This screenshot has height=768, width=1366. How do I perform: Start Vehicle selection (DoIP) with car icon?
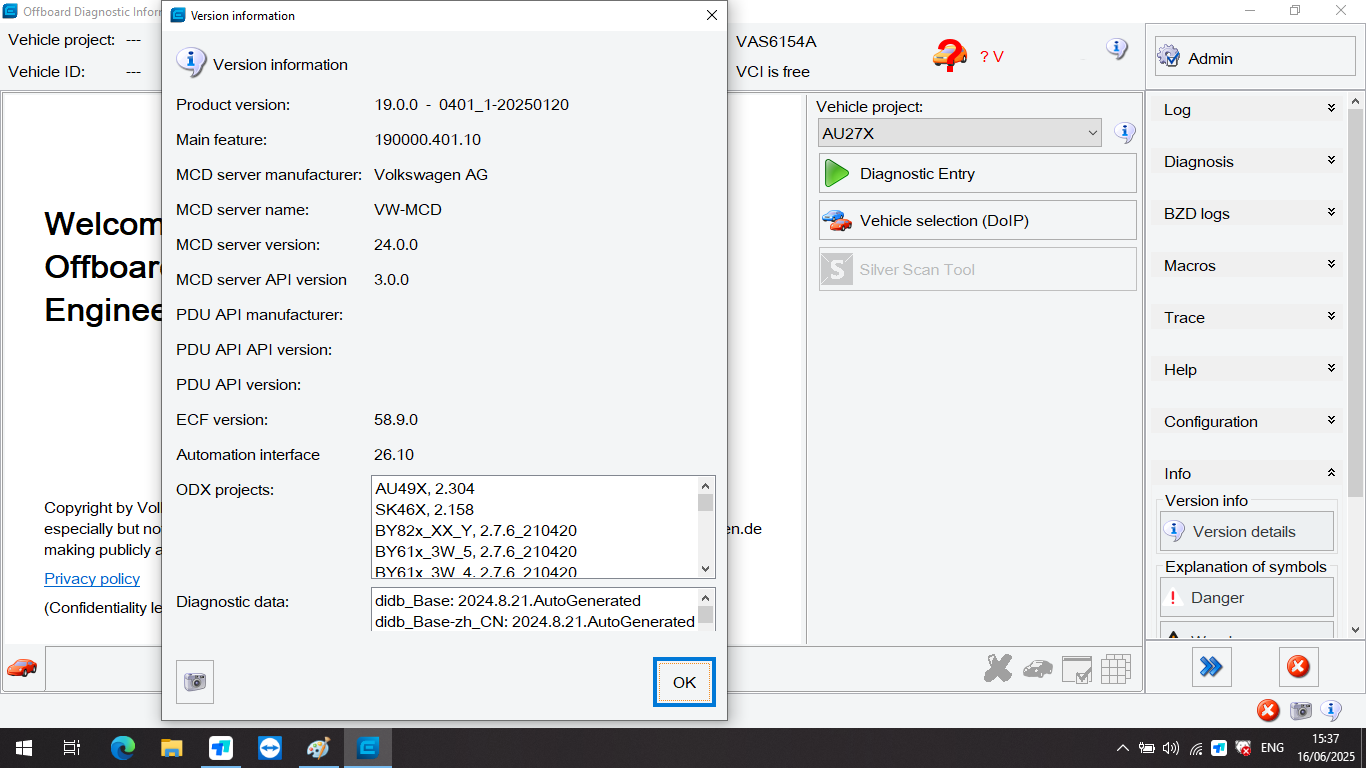tap(838, 220)
